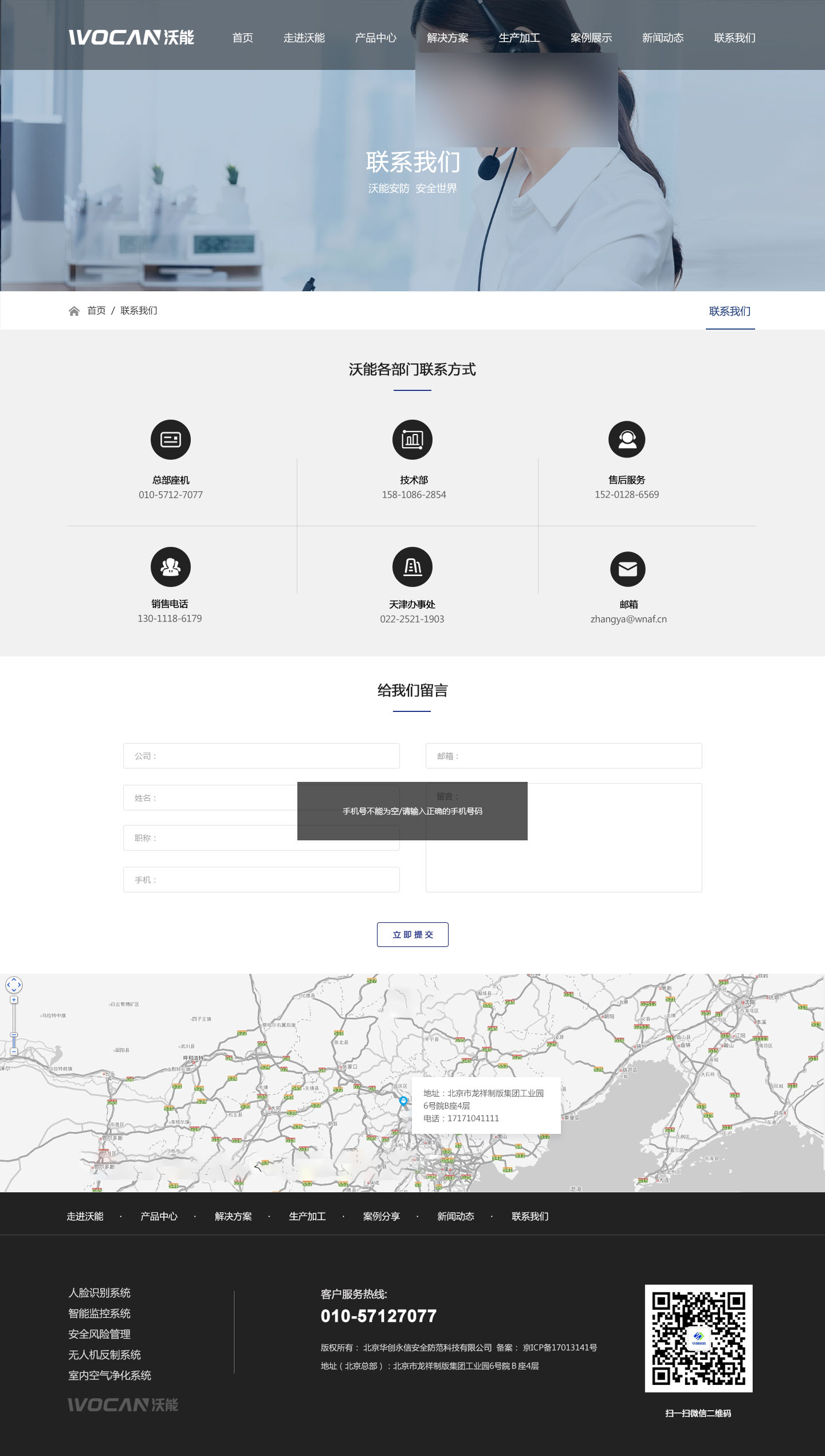Viewport: 825px width, 1456px height.
Task: Click the 首页 breadcrumb link
Action: [x=96, y=311]
